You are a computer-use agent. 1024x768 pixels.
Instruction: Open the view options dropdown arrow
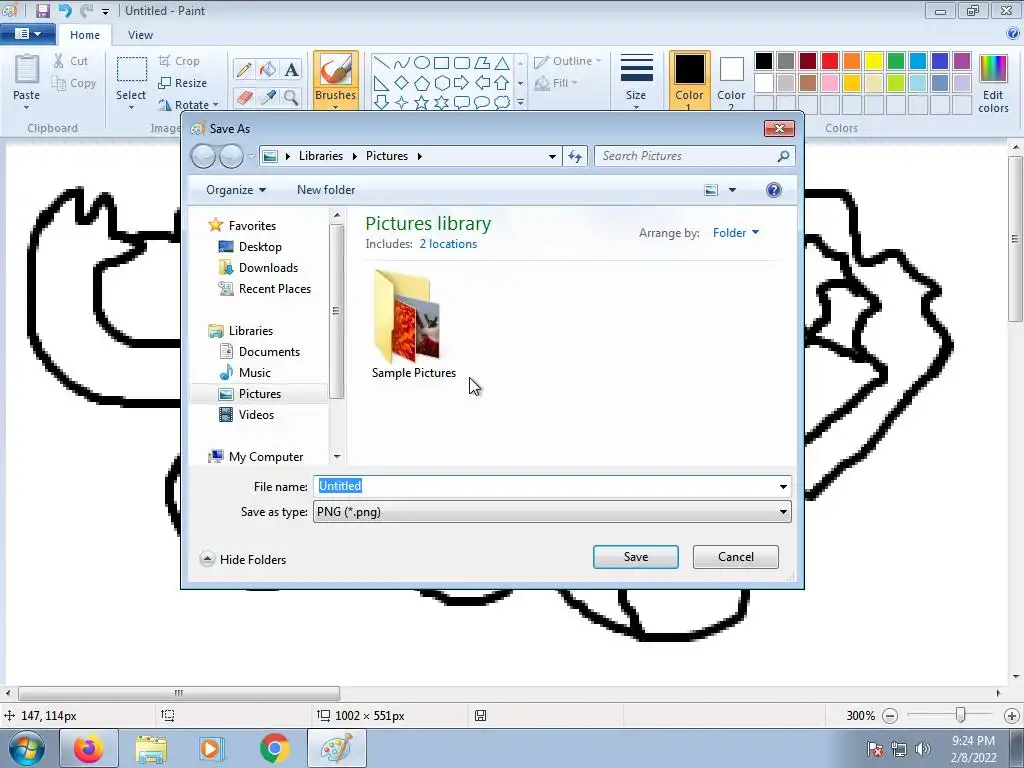[x=732, y=190]
